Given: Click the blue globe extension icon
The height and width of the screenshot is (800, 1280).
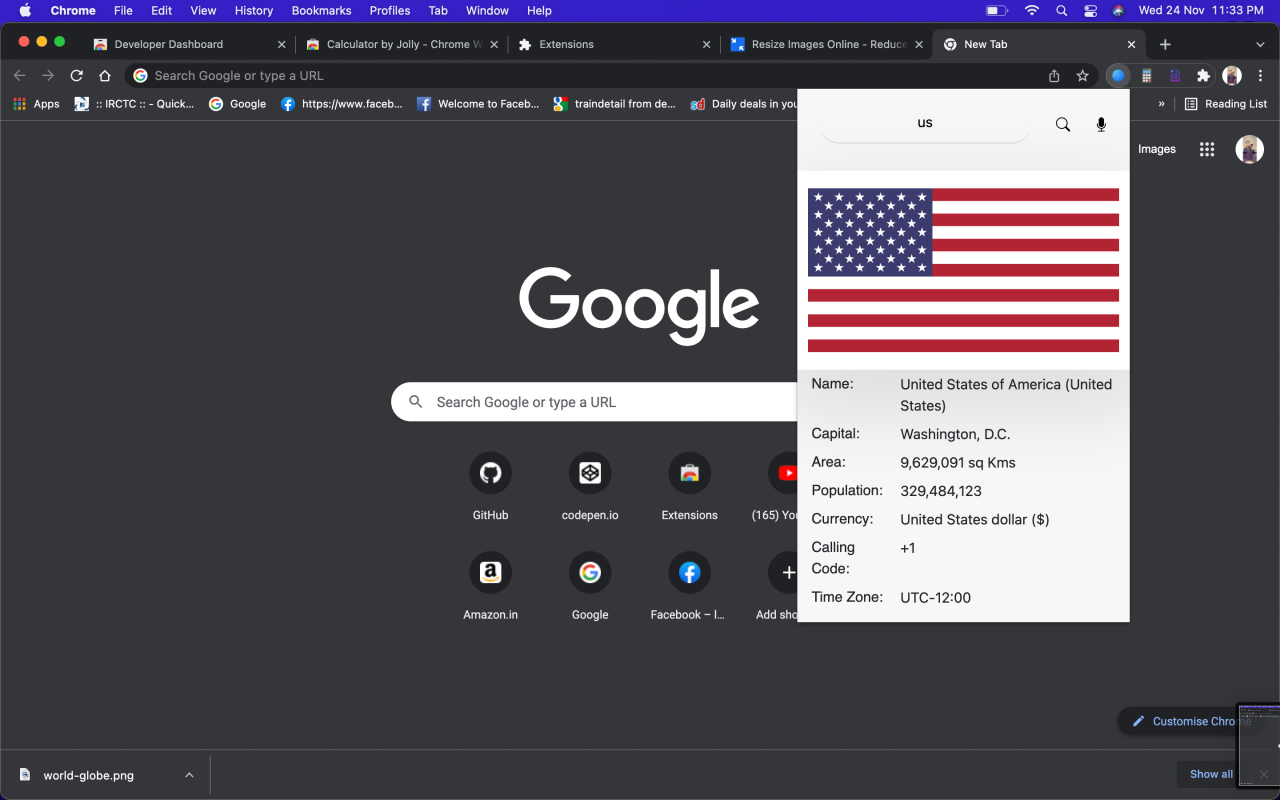Looking at the screenshot, I should pyautogui.click(x=1118, y=76).
